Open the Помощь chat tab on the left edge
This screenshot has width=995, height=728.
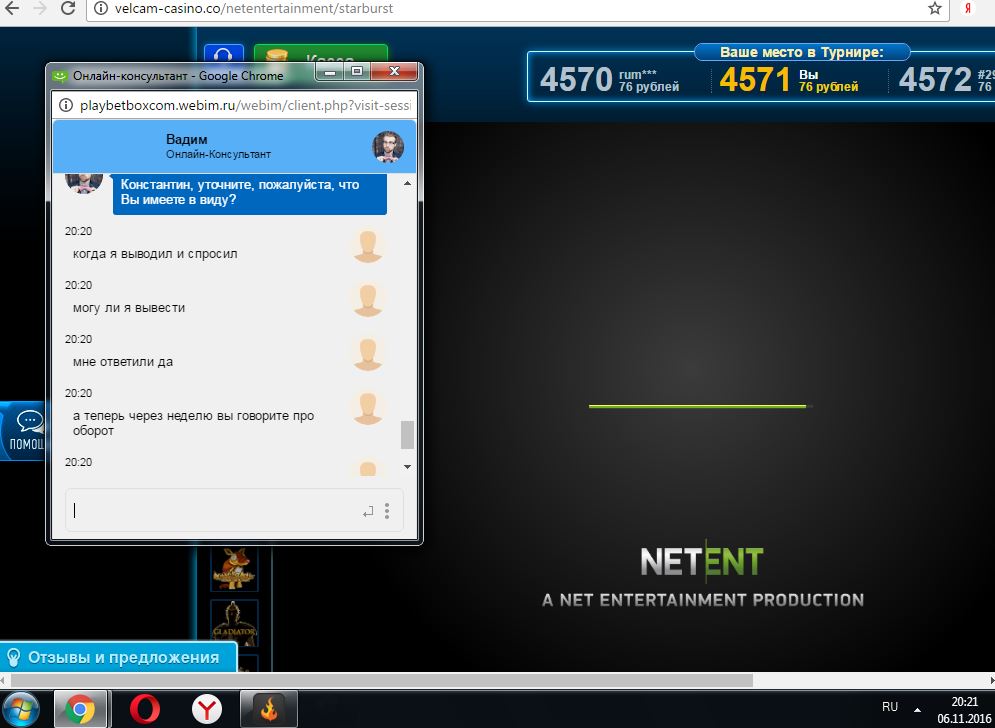coord(22,431)
